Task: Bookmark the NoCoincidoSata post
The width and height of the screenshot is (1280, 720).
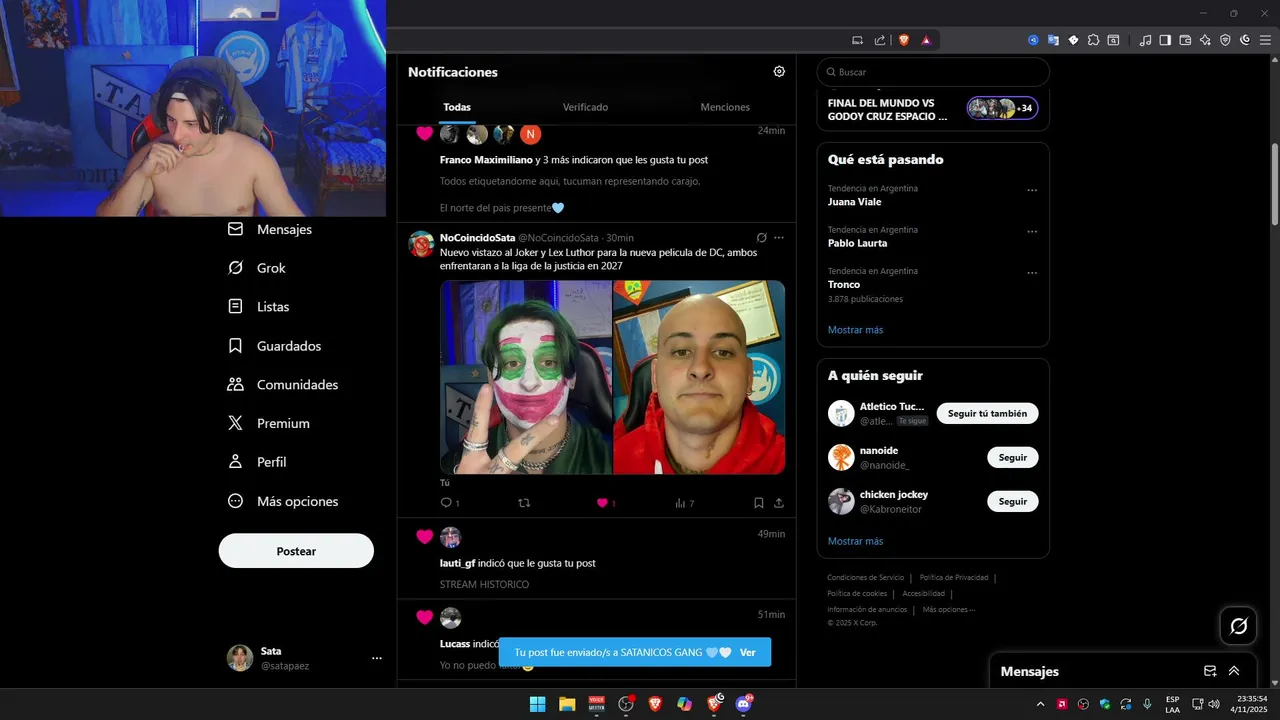Action: click(759, 503)
